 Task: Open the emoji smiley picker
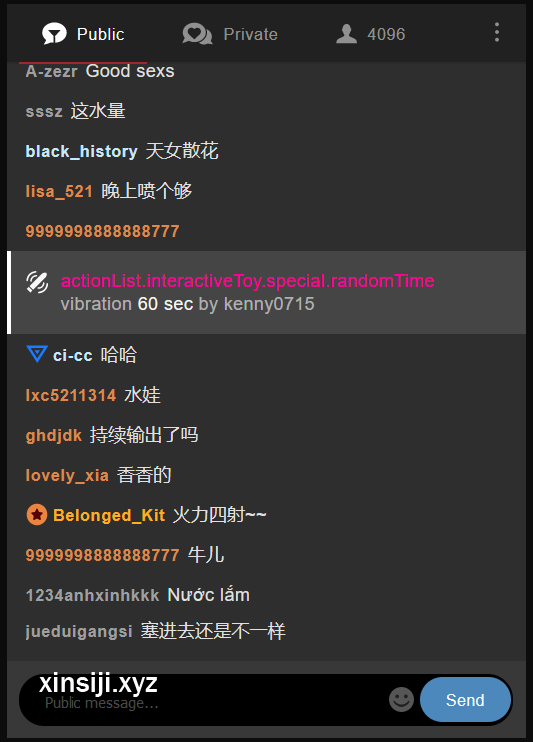(x=401, y=699)
